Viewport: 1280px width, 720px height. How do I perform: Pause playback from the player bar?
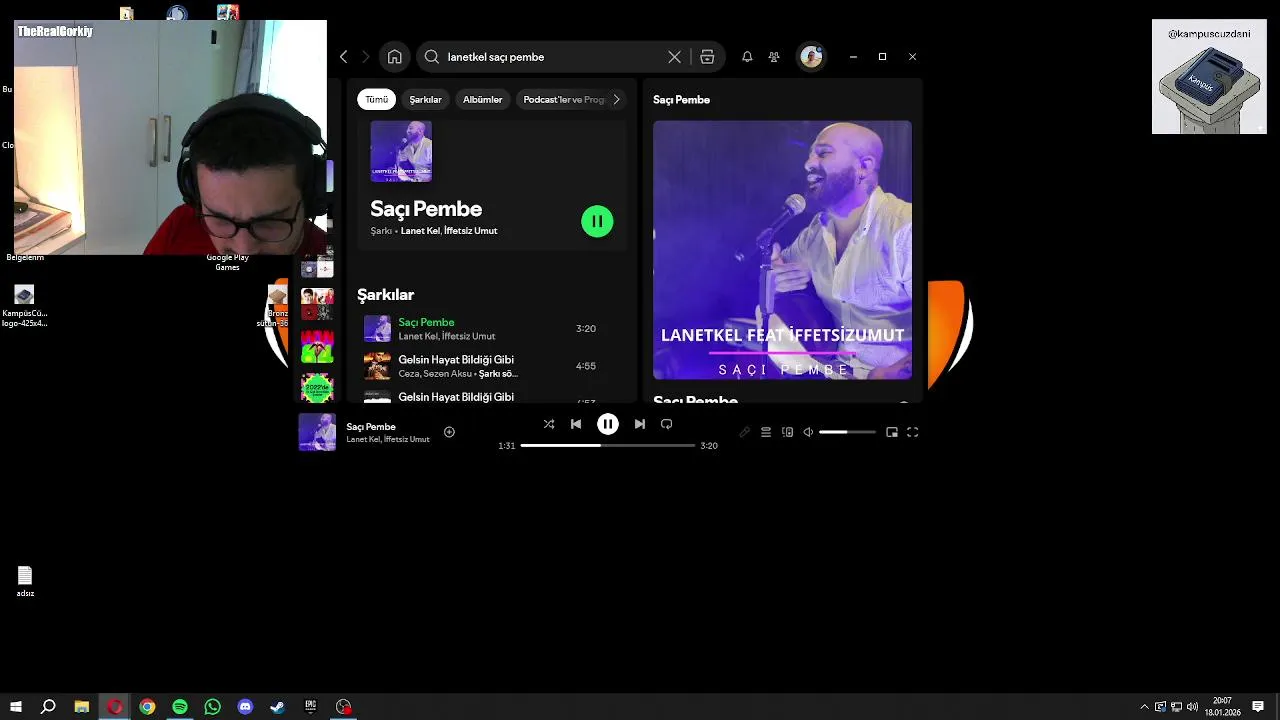(608, 424)
